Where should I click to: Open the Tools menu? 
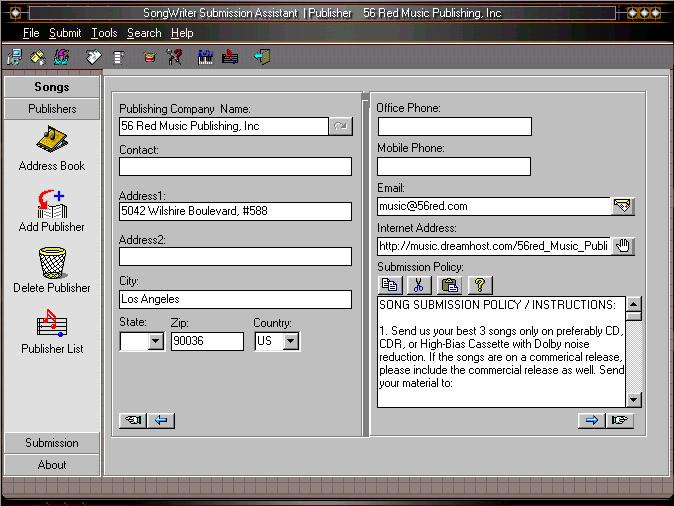click(104, 33)
